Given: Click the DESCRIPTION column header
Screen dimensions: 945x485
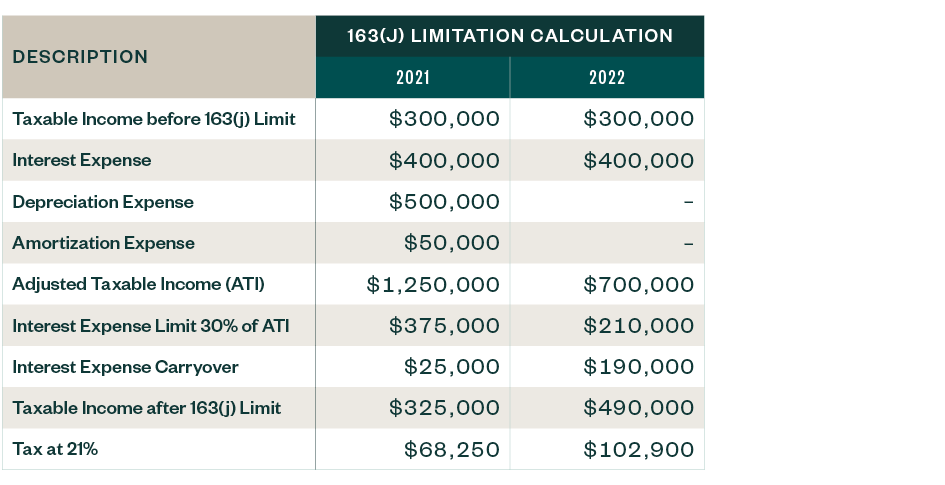Looking at the screenshot, I should tap(80, 57).
